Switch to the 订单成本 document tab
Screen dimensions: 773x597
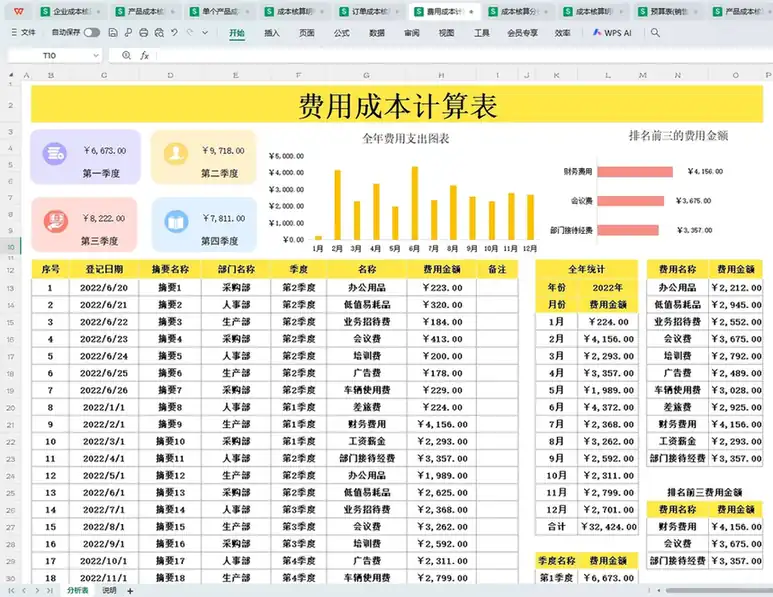pos(370,11)
